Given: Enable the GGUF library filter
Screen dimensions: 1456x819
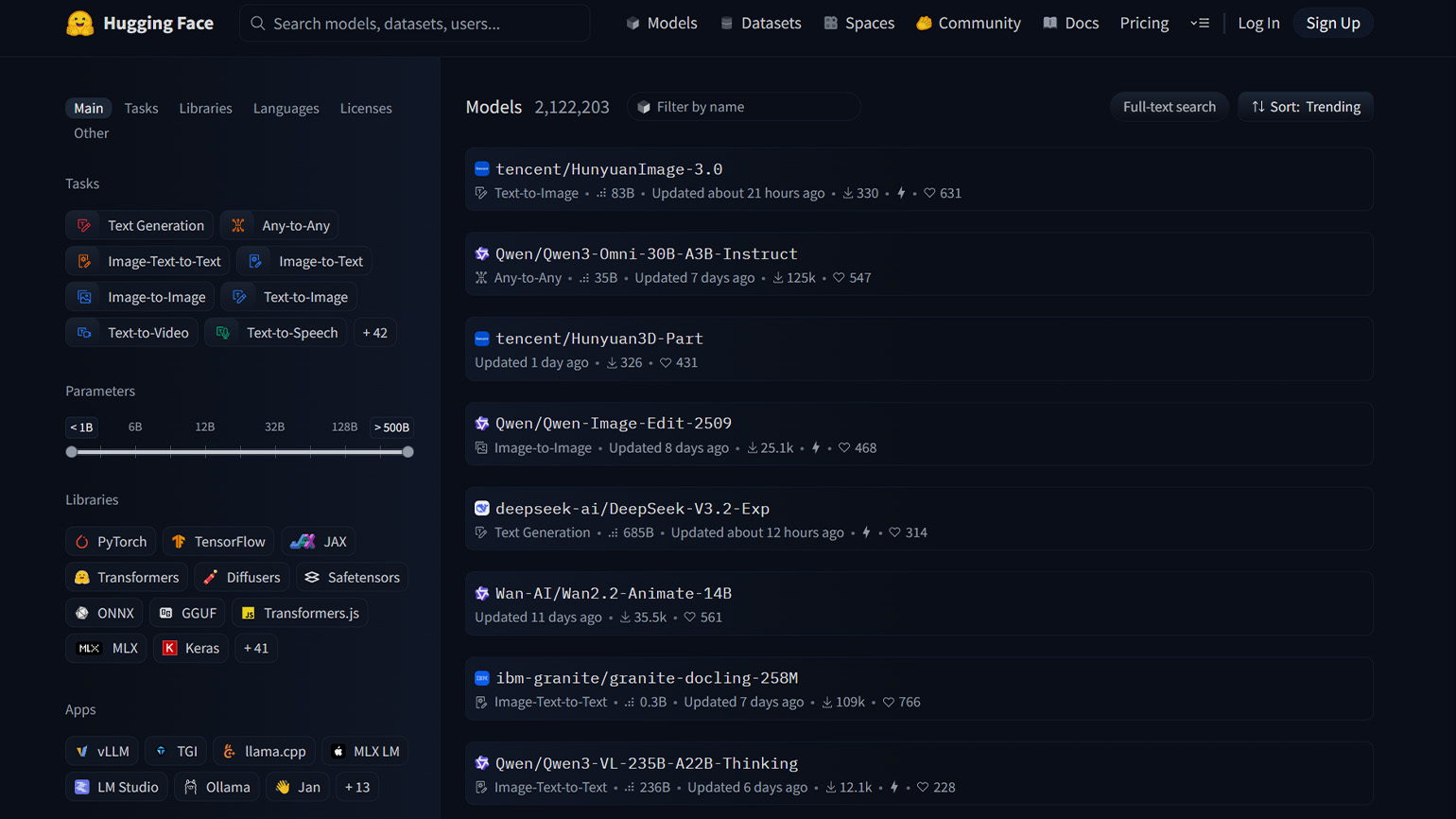Looking at the screenshot, I should click(188, 614).
